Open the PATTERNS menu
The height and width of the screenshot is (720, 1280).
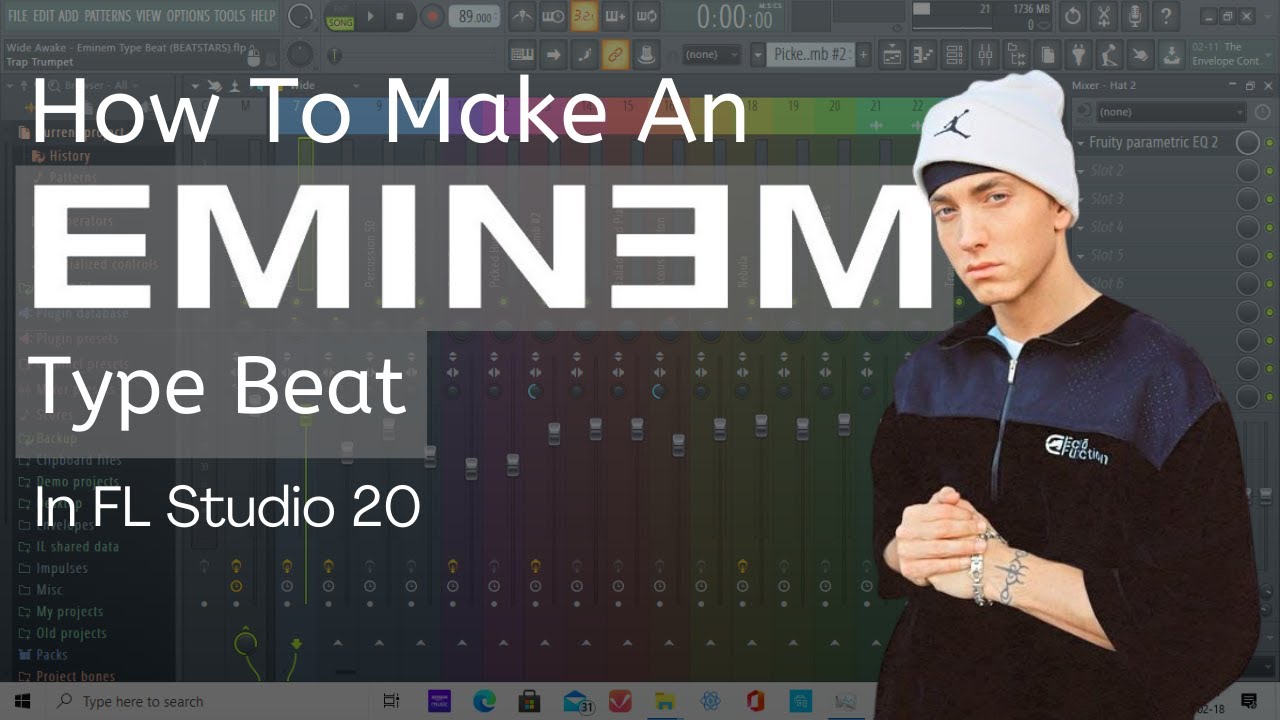click(108, 15)
